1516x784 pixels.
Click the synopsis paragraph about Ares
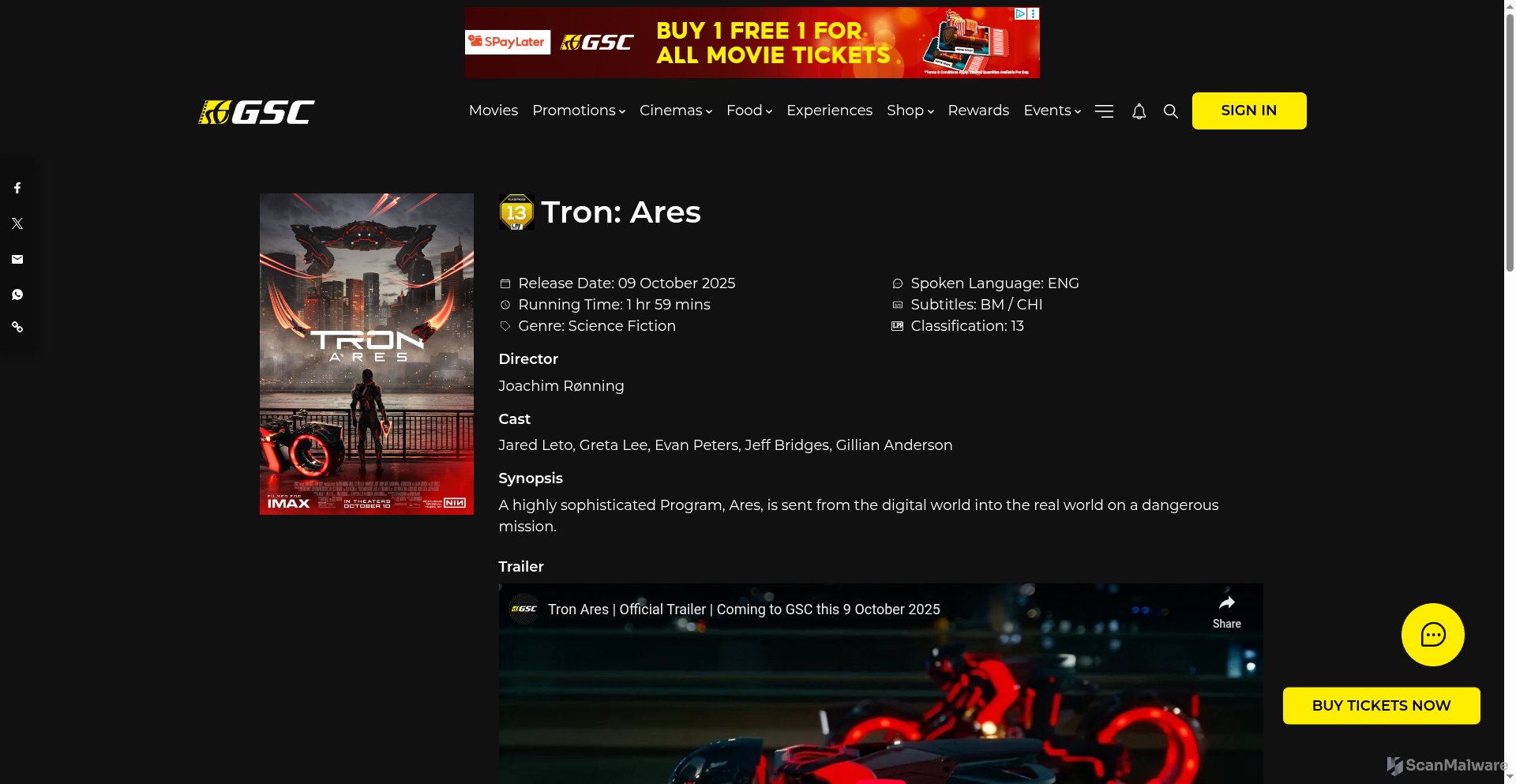[x=858, y=516]
